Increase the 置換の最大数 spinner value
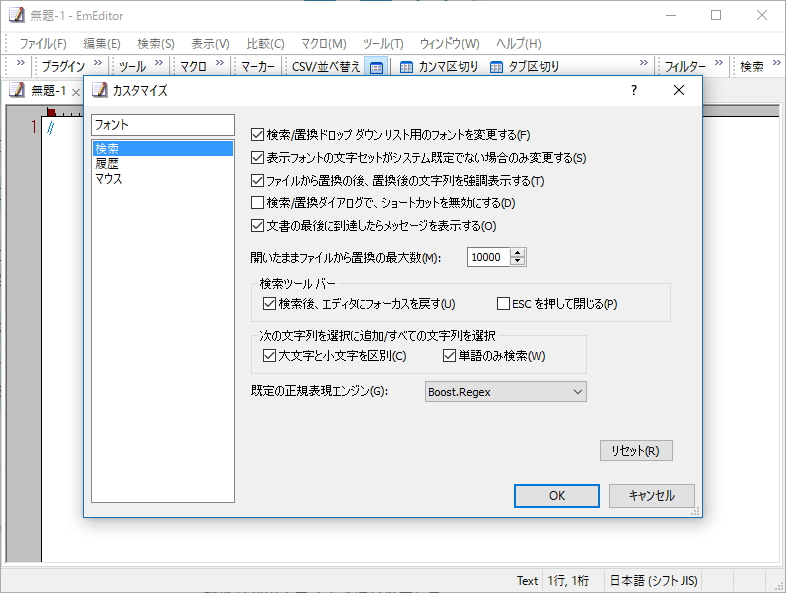Screen dimensions: 786x593 518,253
